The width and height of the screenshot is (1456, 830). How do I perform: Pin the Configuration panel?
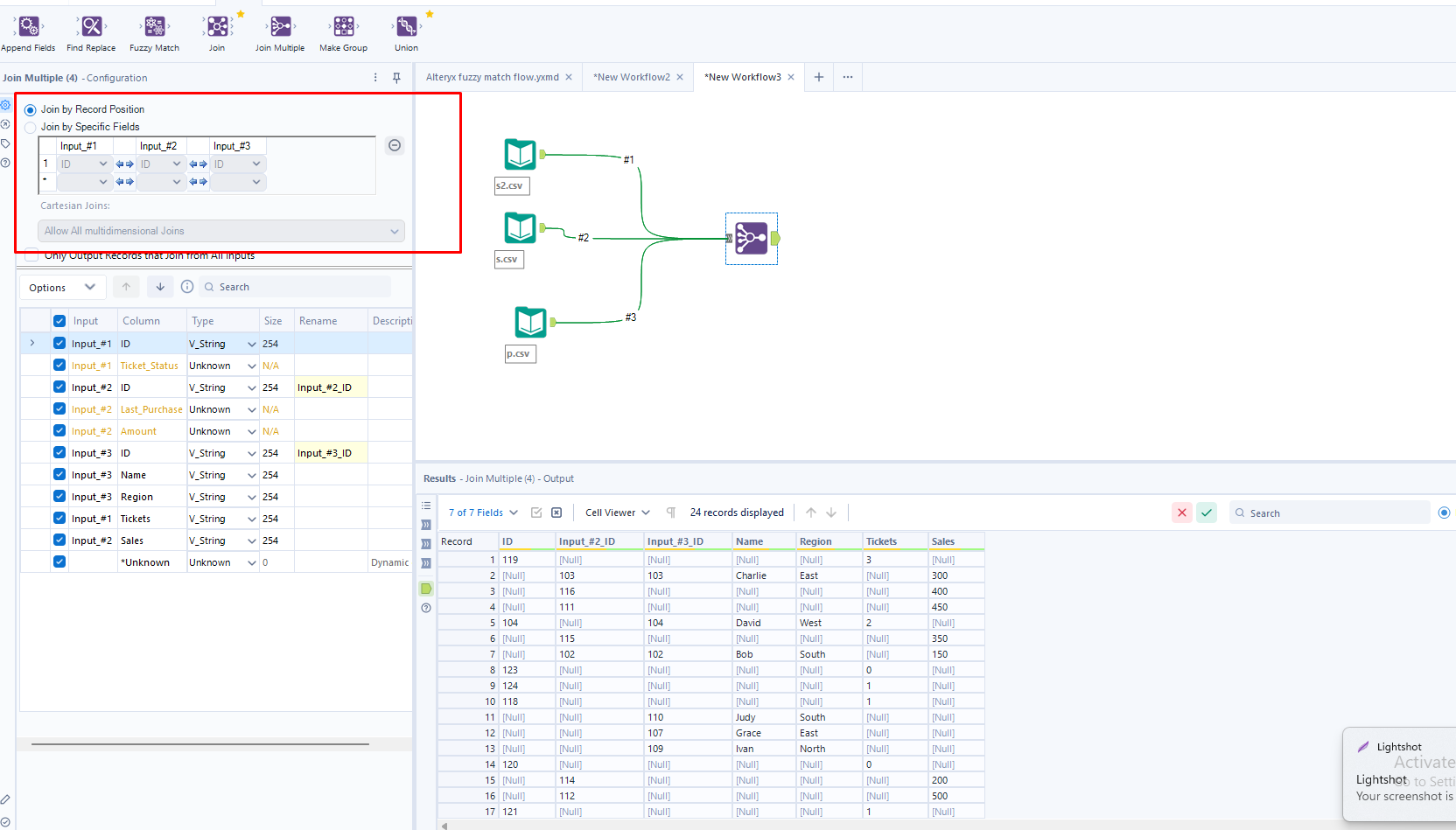[396, 78]
